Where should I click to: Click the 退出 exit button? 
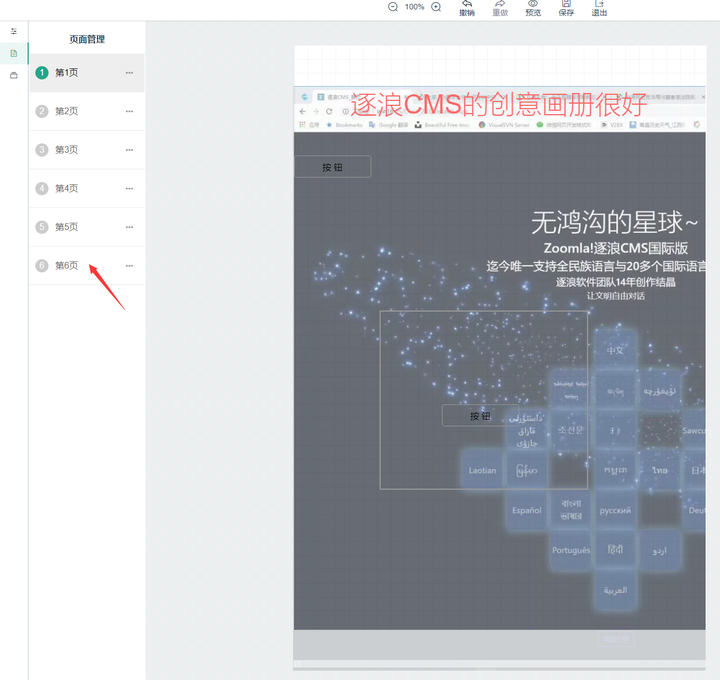(x=599, y=8)
